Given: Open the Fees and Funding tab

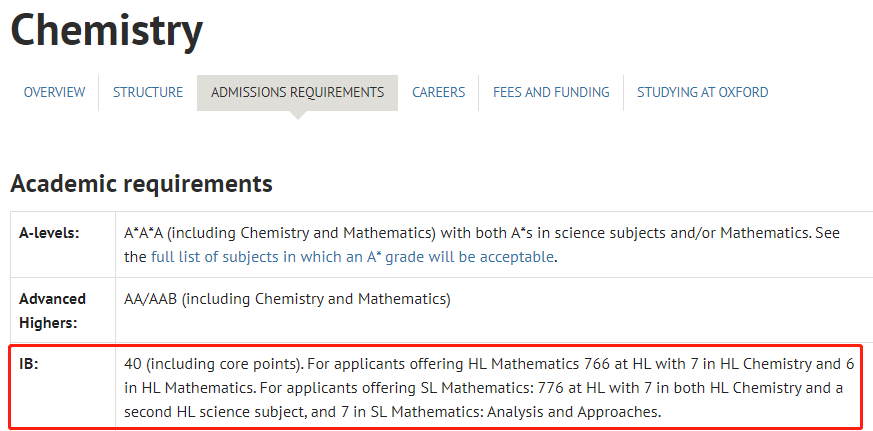Looking at the screenshot, I should [551, 92].
